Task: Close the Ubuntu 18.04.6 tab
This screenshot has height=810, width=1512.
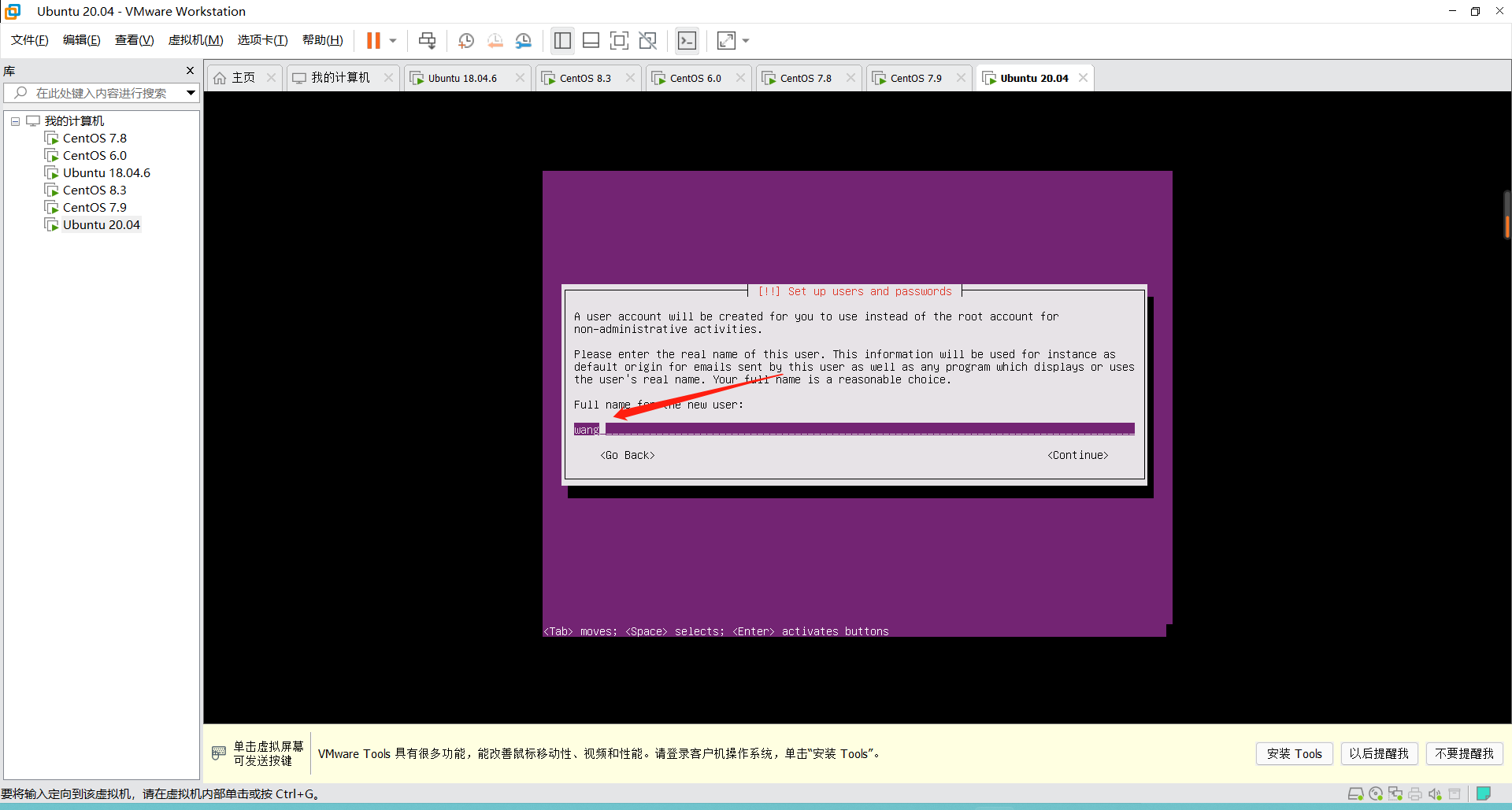Action: click(520, 78)
